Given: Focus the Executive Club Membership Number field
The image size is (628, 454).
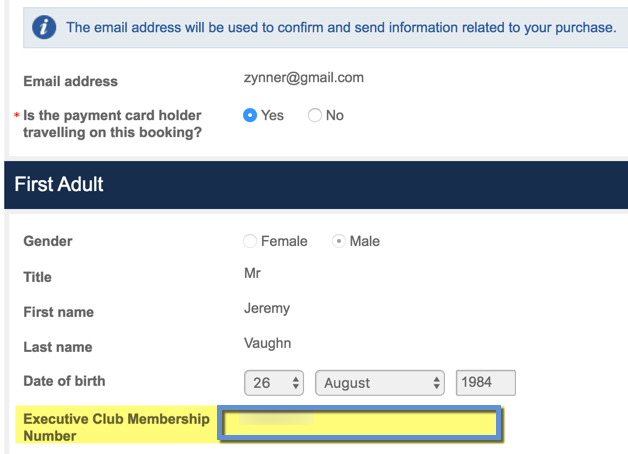Looking at the screenshot, I should [x=360, y=424].
